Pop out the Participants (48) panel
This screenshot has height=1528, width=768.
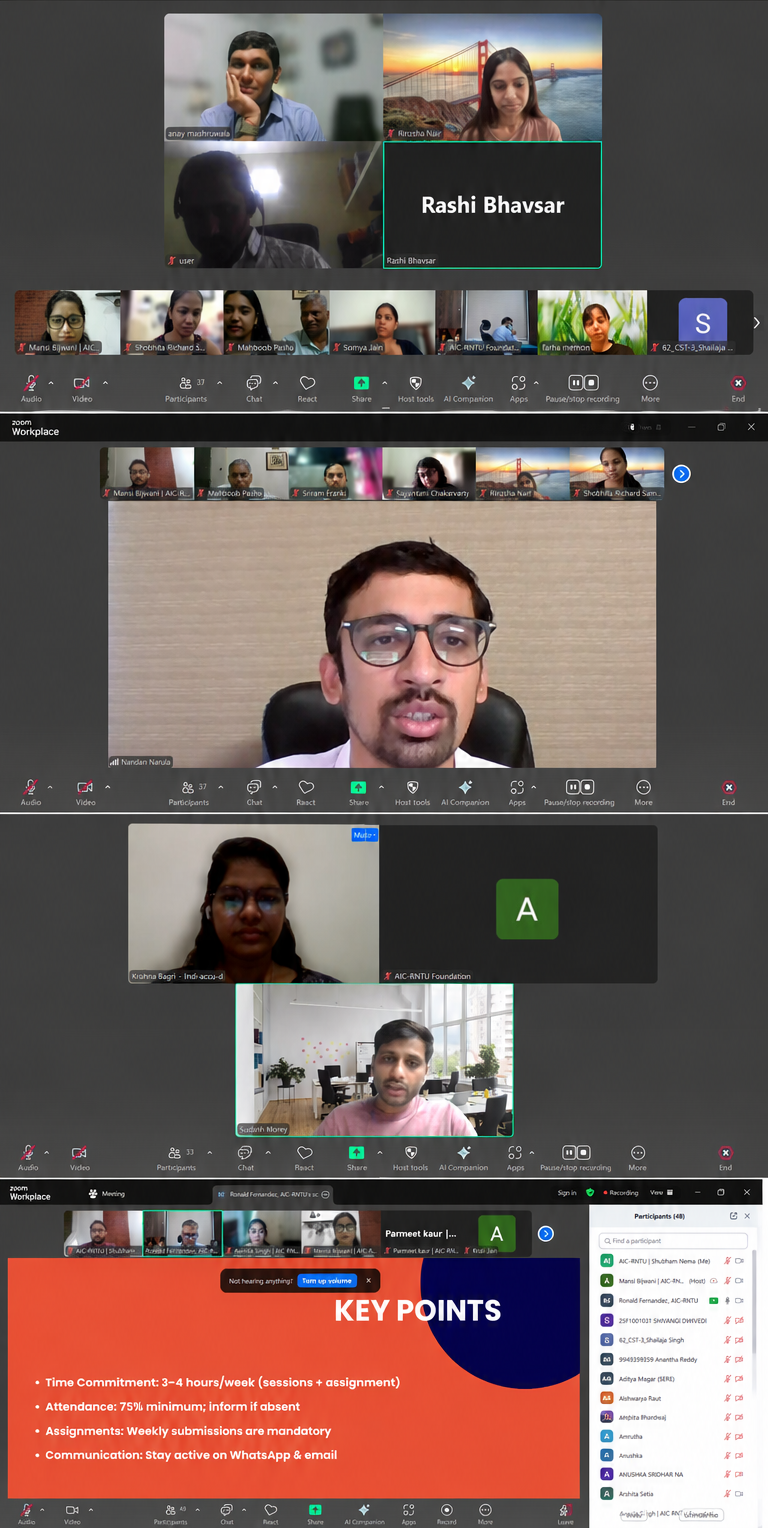click(x=733, y=1216)
